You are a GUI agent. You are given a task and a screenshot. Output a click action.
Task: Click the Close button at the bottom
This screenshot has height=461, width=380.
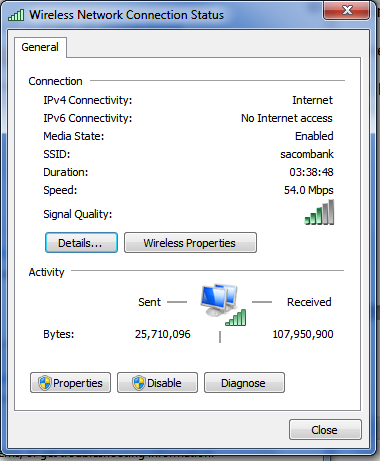point(325,430)
